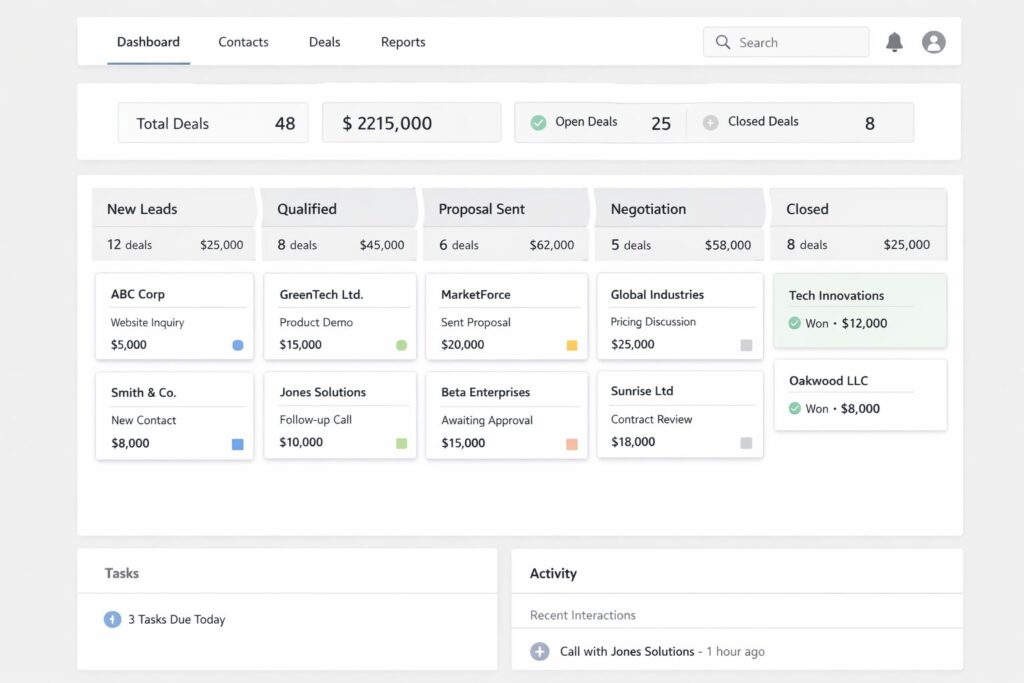The height and width of the screenshot is (683, 1024).
Task: Open the Contacts tab
Action: [x=243, y=42]
